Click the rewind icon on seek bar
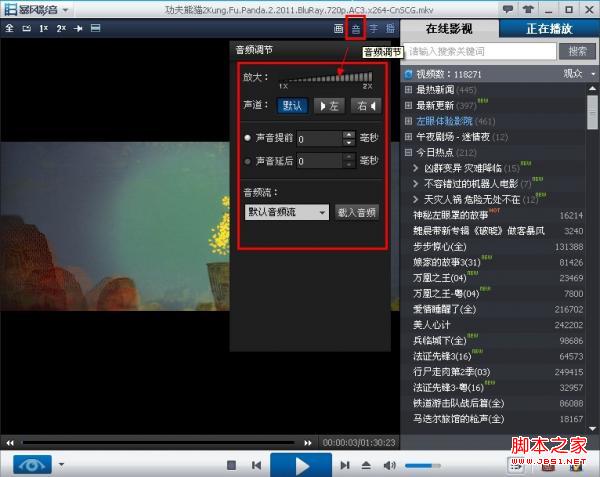This screenshot has height=477, width=600. (10, 443)
